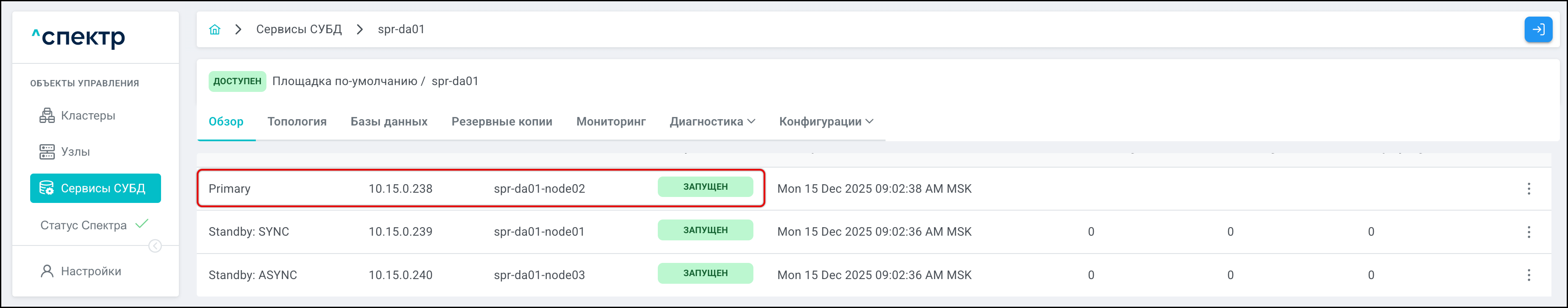Open actions menu for Primary row
Image resolution: width=1568 pixels, height=308 pixels.
(1528, 189)
